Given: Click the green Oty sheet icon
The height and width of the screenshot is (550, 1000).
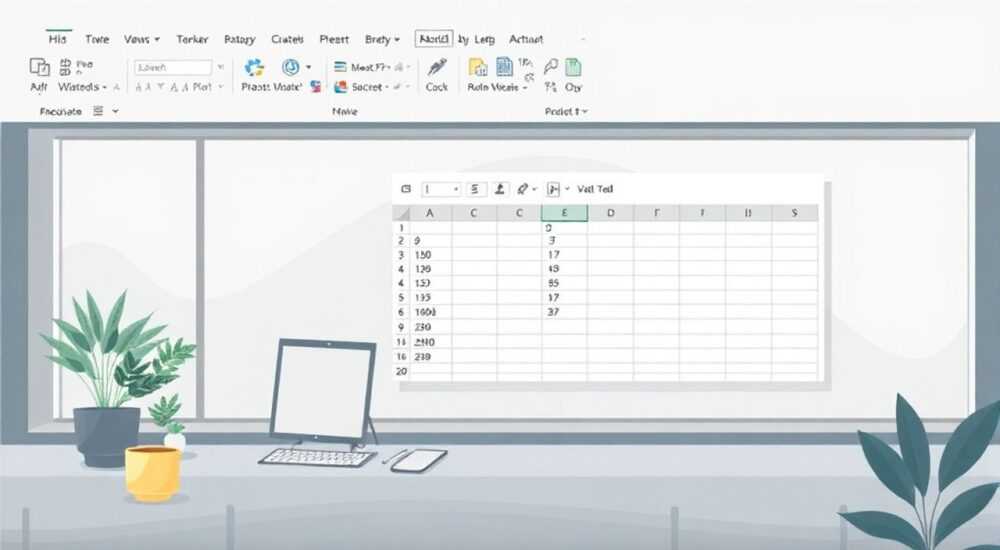Looking at the screenshot, I should point(573,67).
